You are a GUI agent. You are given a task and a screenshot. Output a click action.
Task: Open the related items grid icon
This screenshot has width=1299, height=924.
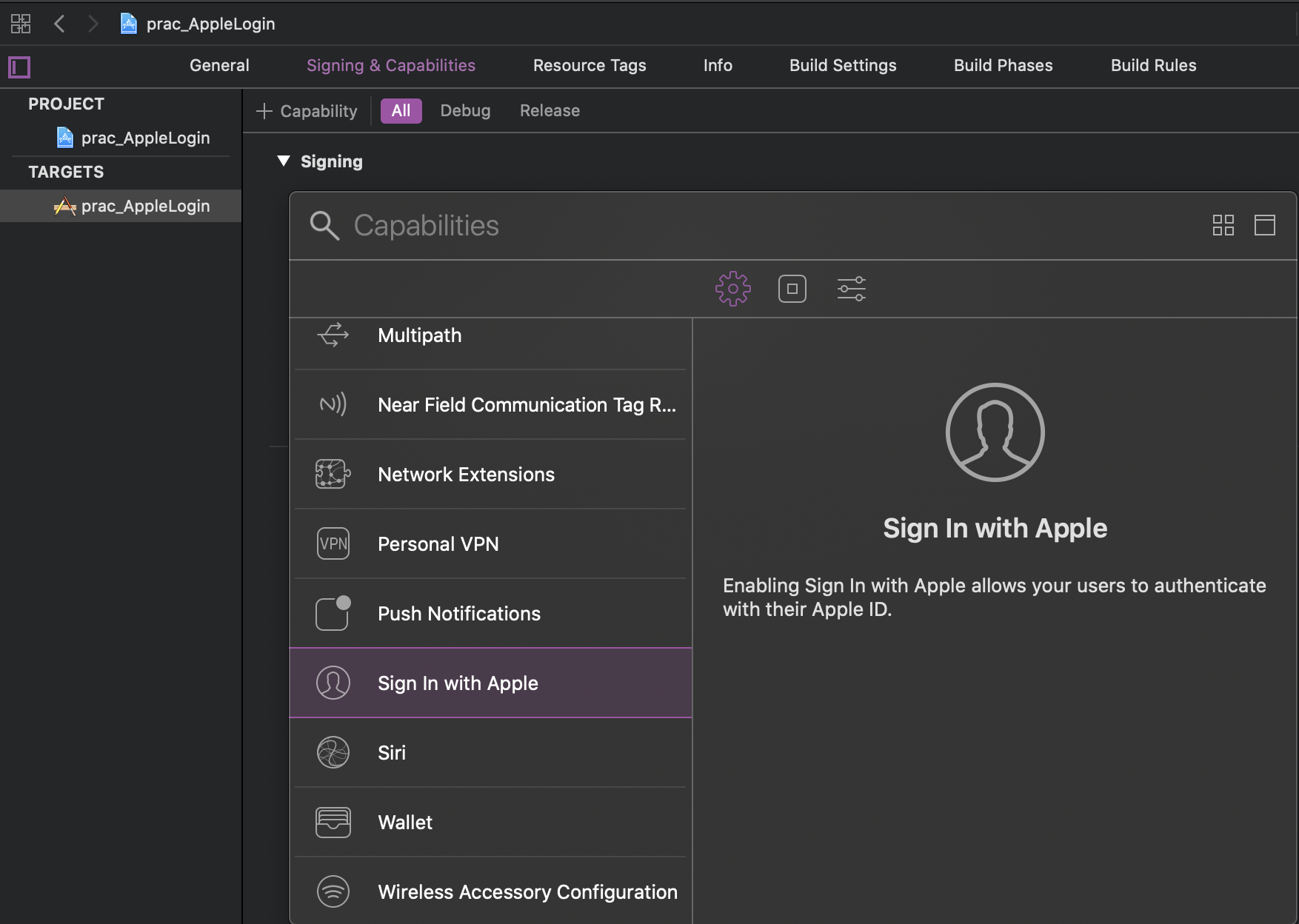click(x=21, y=24)
